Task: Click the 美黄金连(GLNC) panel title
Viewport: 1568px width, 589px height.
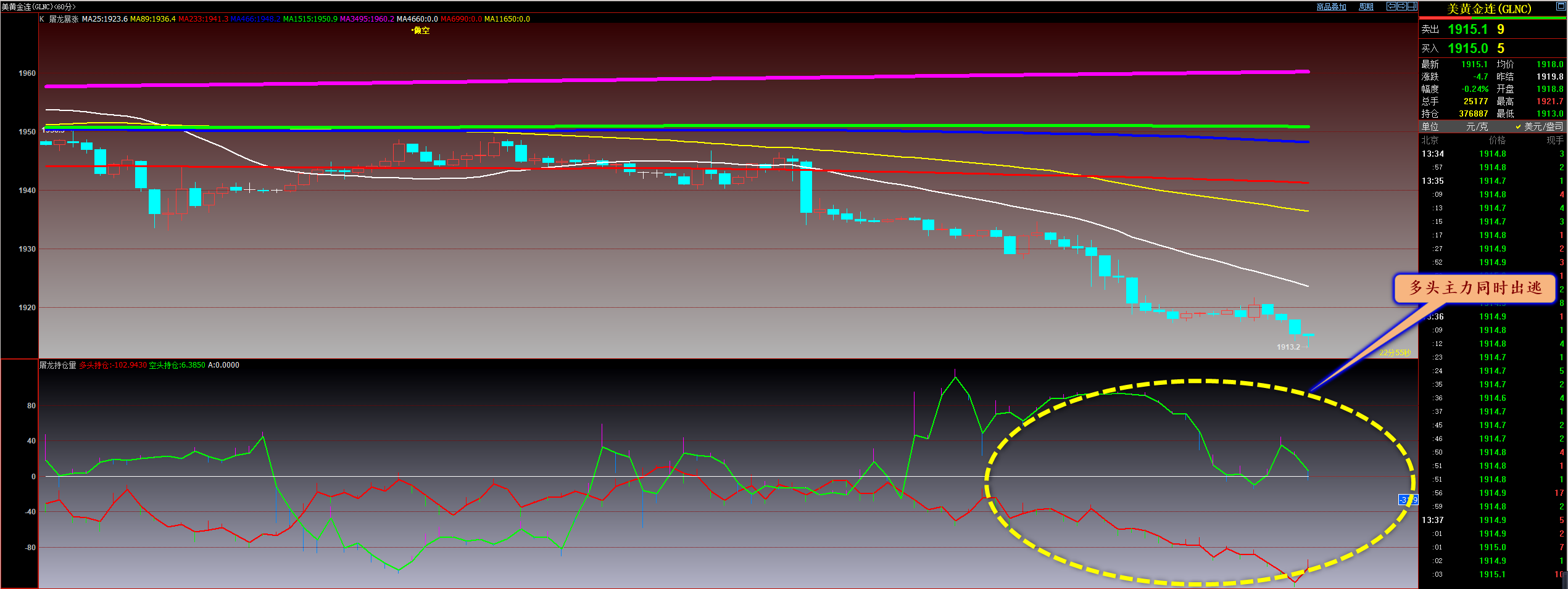Action: (1488, 9)
